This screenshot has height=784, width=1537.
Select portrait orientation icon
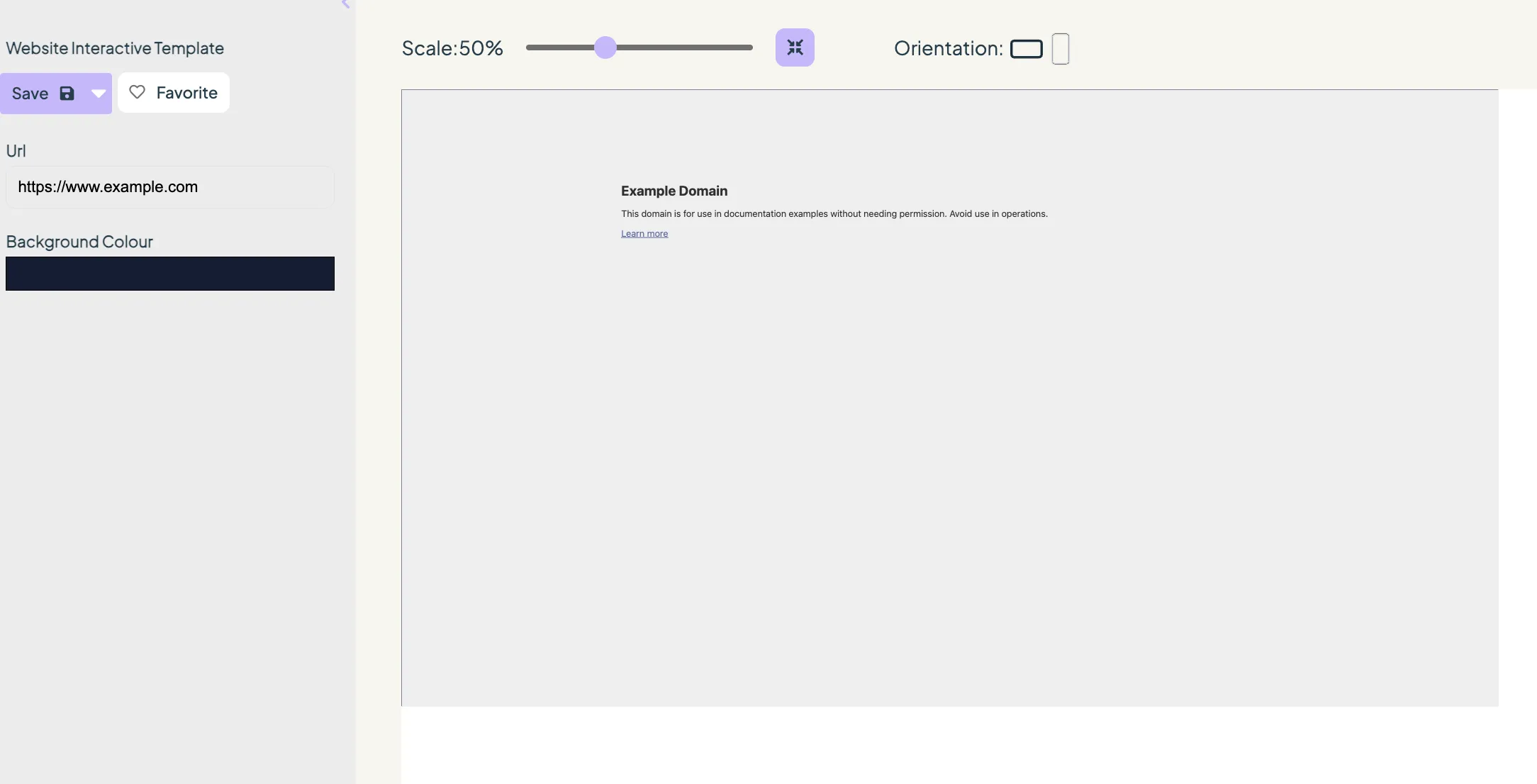(1061, 49)
